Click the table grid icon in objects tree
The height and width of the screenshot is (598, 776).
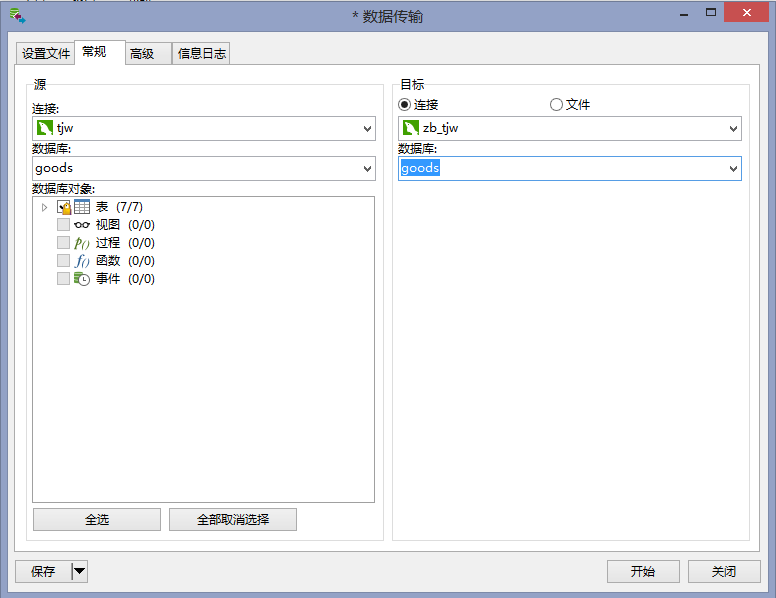point(82,207)
